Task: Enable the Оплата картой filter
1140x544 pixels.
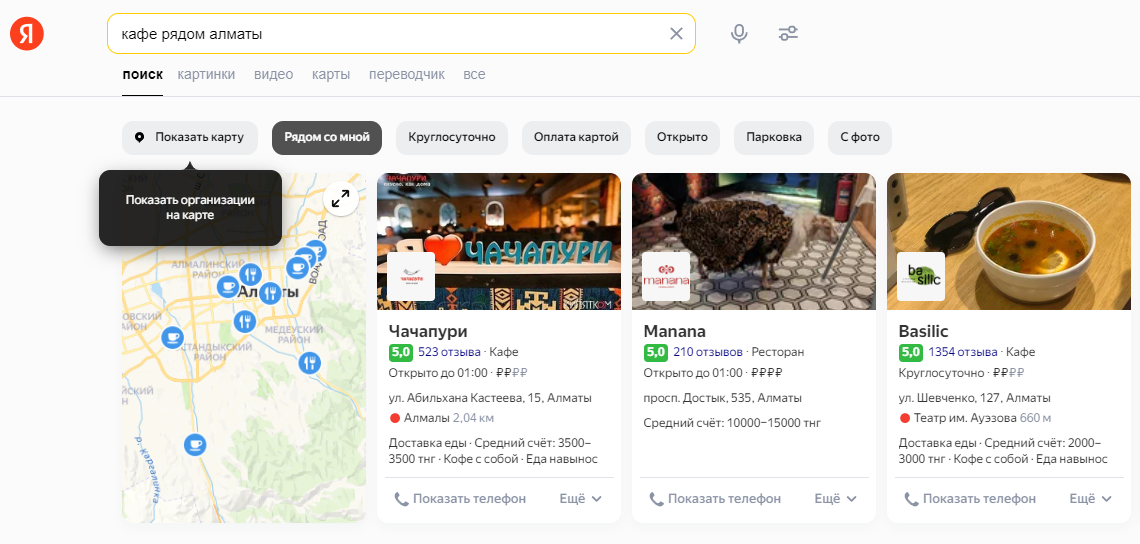Action: tap(576, 137)
